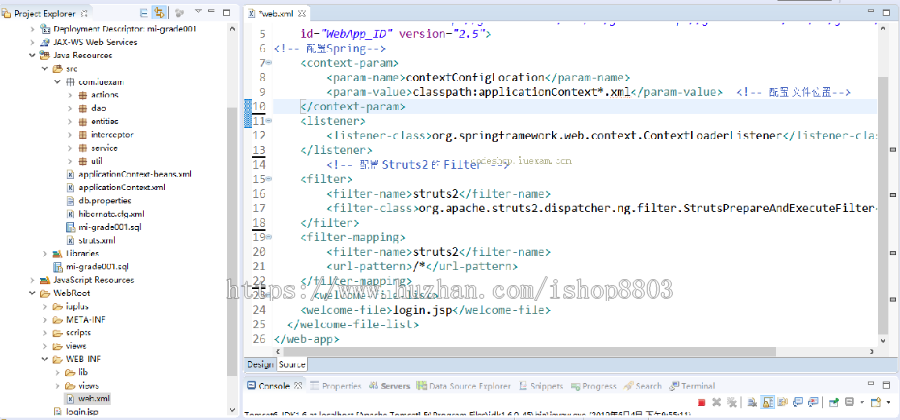Viewport: 900px width, 420px height.
Task: Close the web.xml editor tab
Action: [302, 13]
